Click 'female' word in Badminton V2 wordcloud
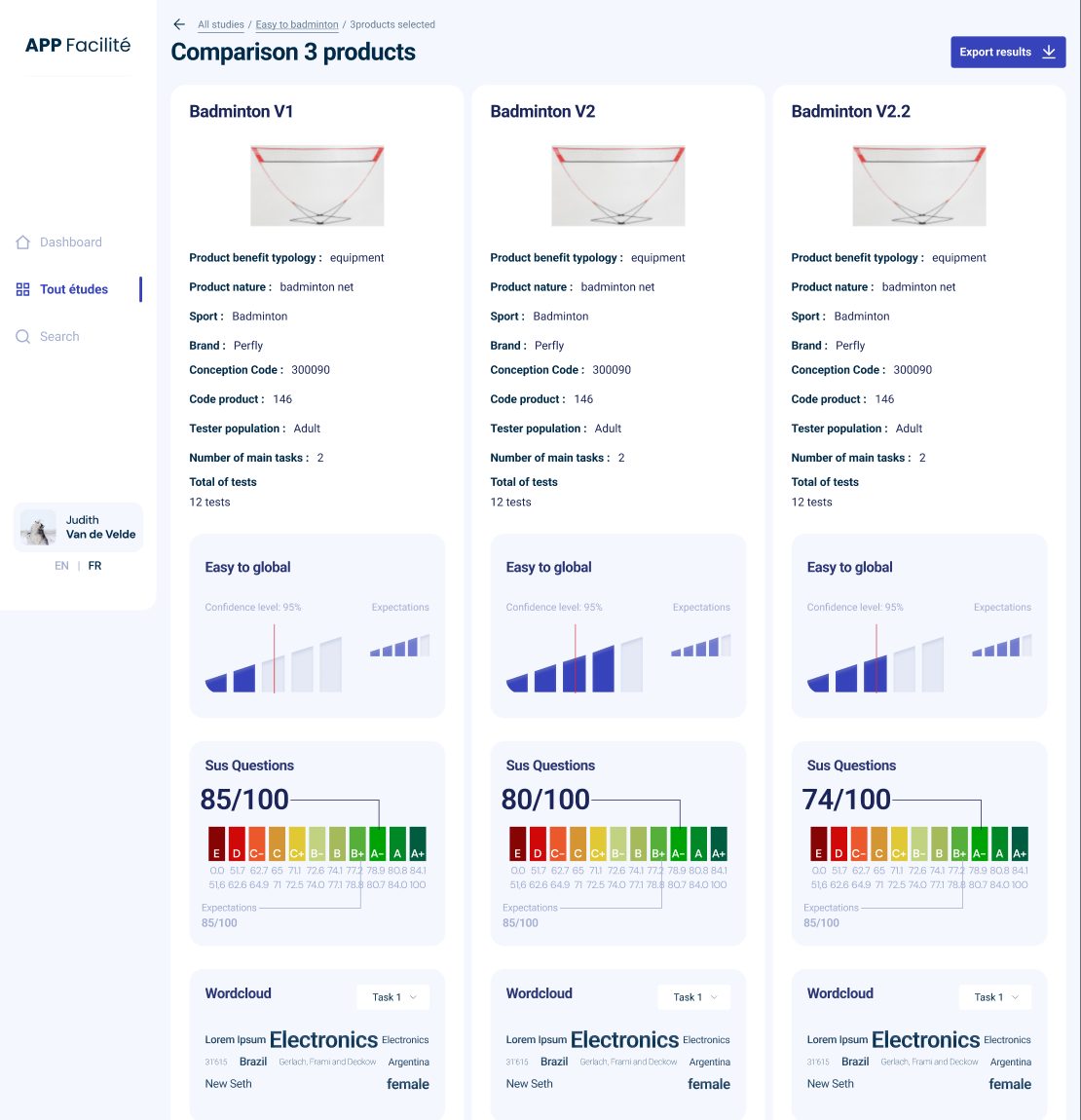This screenshot has height=1120, width=1081. tap(709, 1084)
